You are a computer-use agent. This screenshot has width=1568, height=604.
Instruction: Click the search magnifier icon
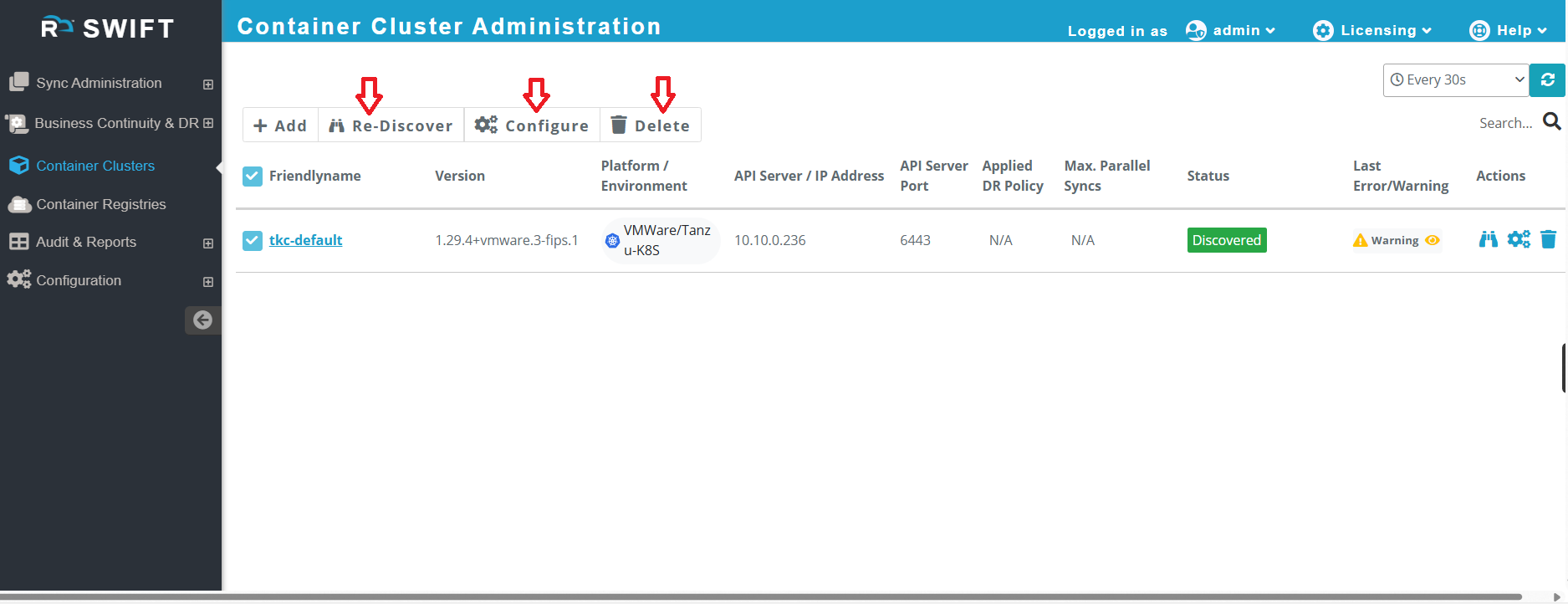pos(1552,121)
